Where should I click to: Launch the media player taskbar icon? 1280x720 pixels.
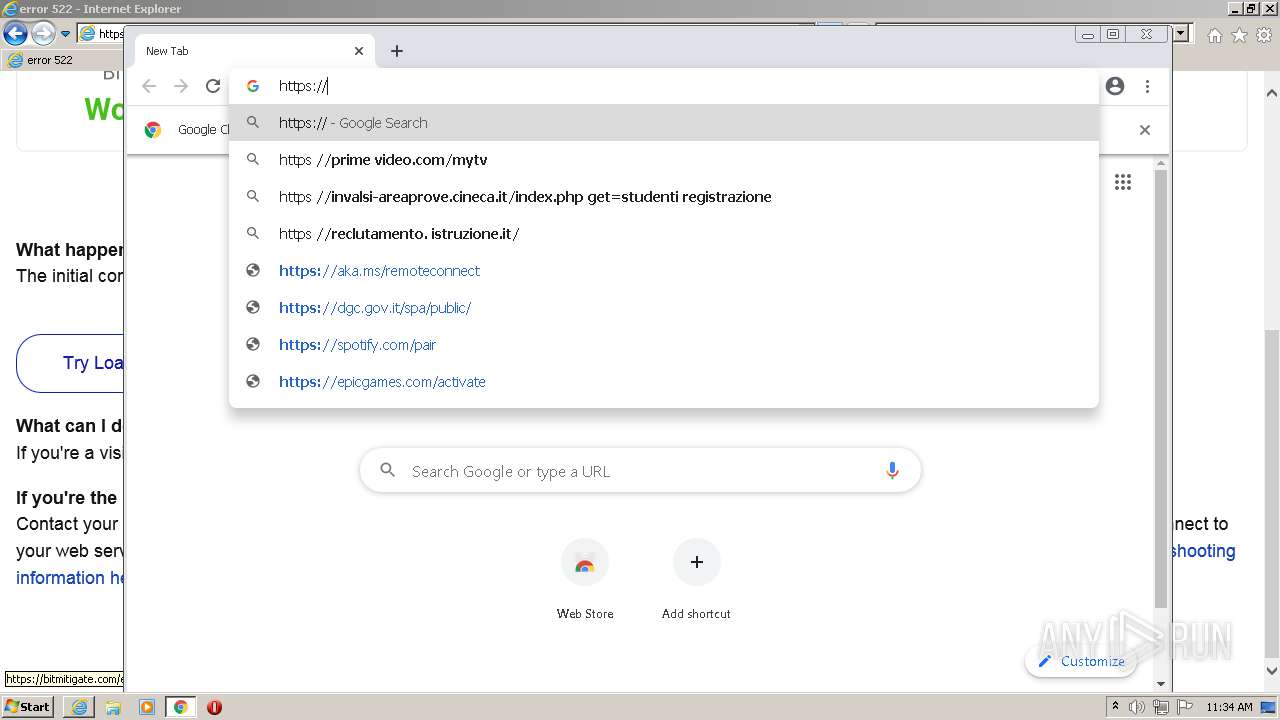[x=147, y=707]
